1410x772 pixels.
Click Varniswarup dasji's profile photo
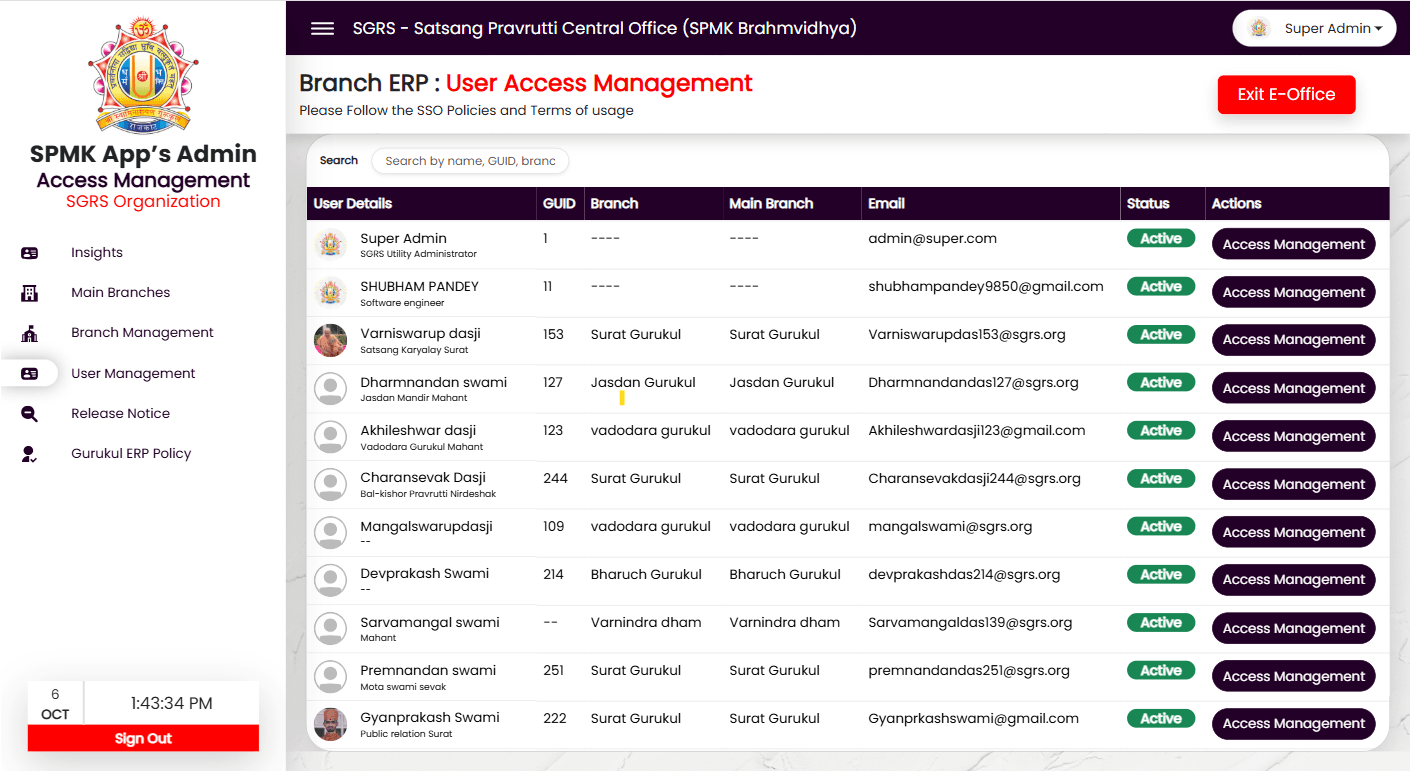pyautogui.click(x=330, y=340)
